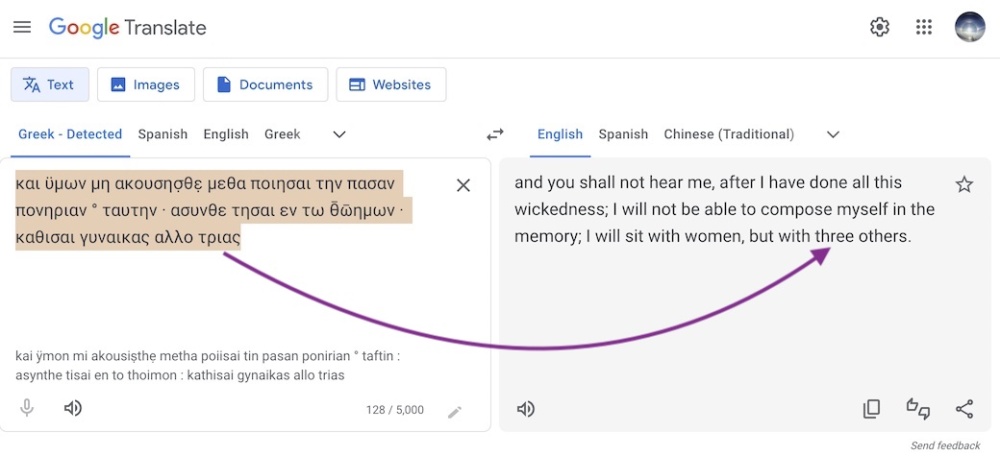This screenshot has height=456, width=1000.
Task: Listen to the English translation
Action: point(526,409)
